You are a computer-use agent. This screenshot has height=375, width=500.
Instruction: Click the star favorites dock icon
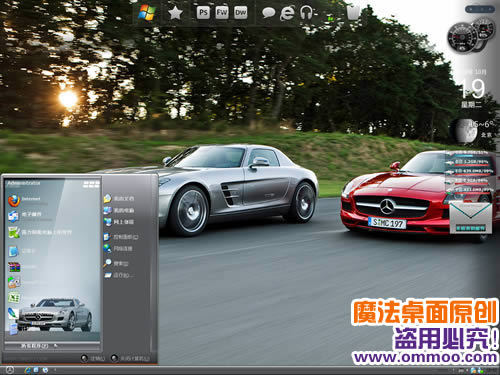(175, 13)
